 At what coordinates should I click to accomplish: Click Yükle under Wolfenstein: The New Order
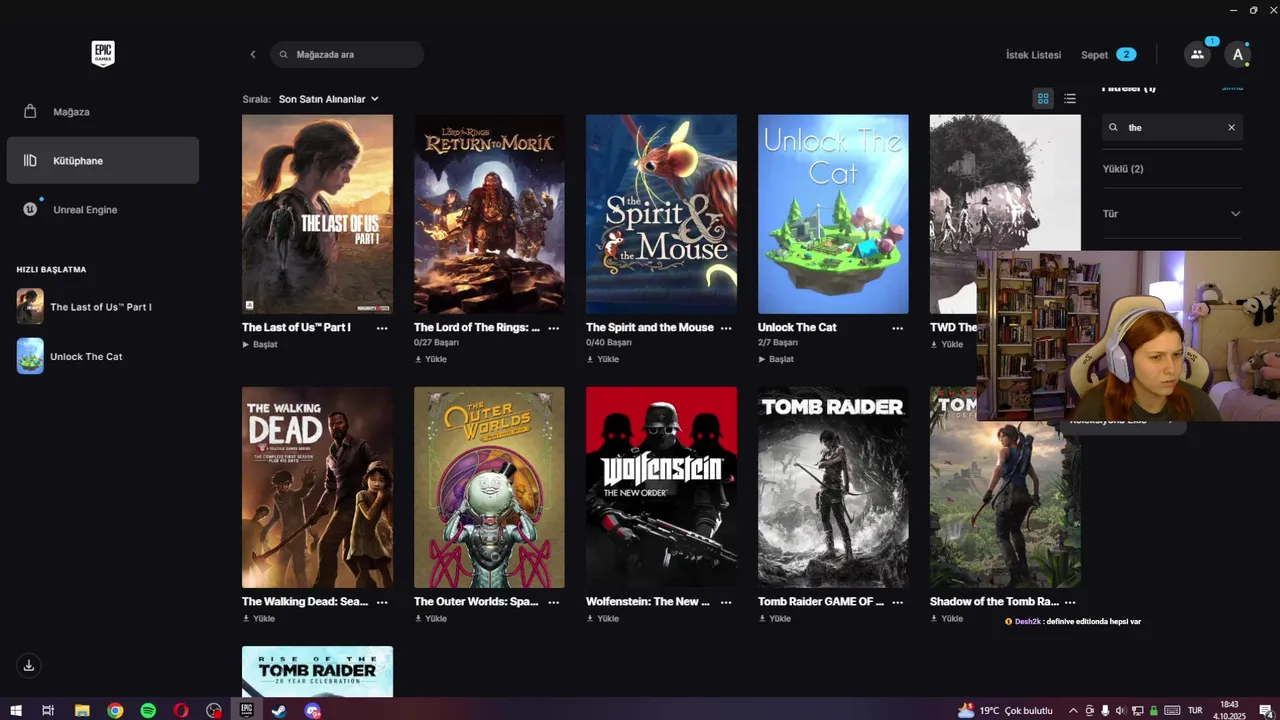pos(603,618)
